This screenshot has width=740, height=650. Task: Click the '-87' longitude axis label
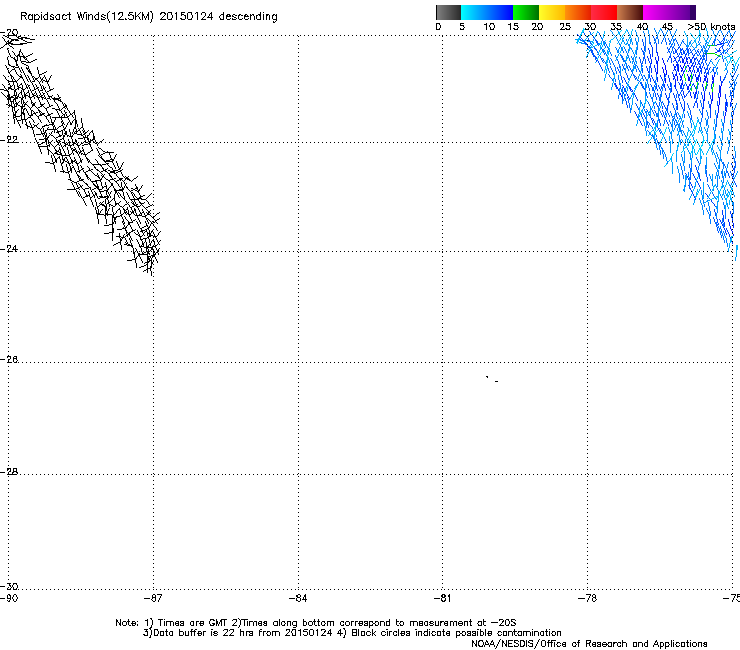[153, 599]
